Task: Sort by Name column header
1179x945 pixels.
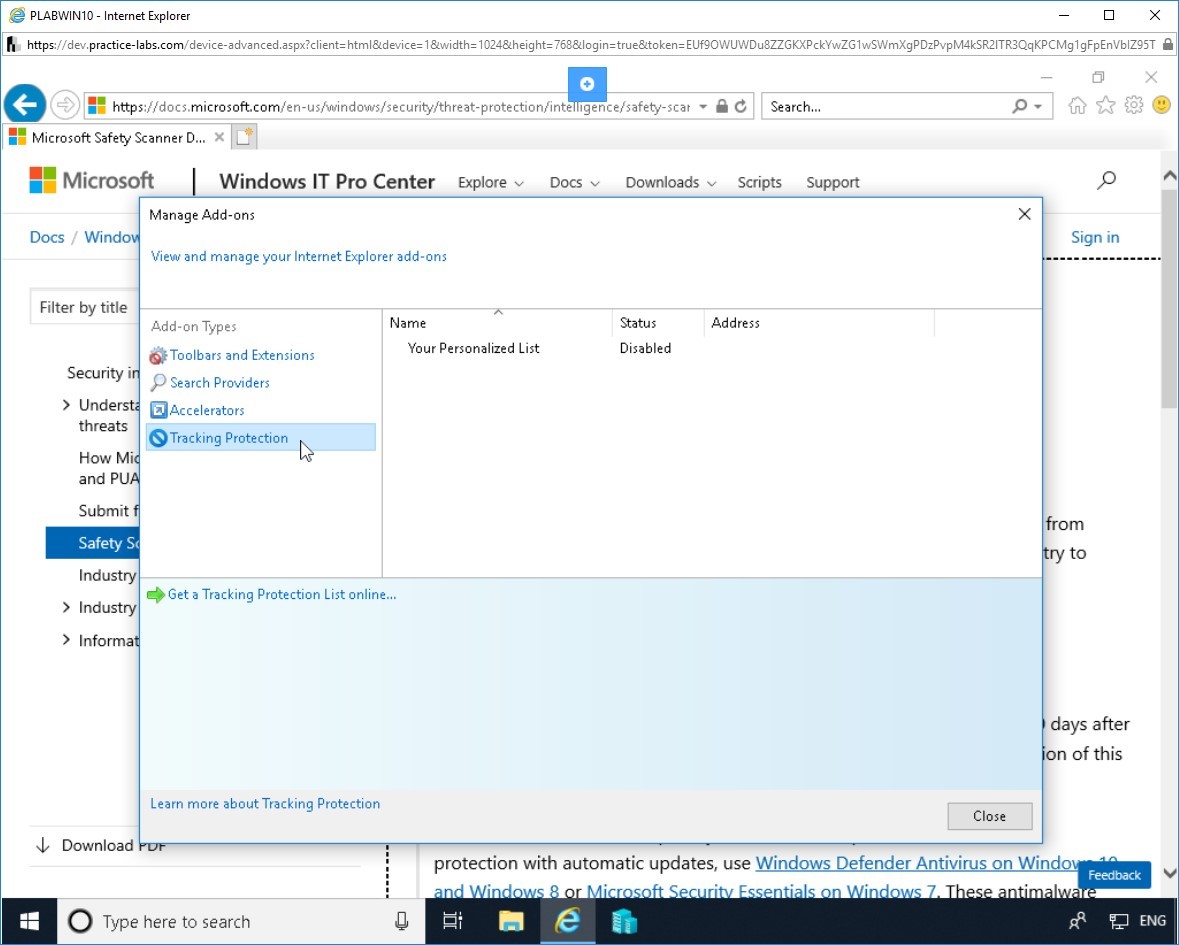Action: pos(498,323)
